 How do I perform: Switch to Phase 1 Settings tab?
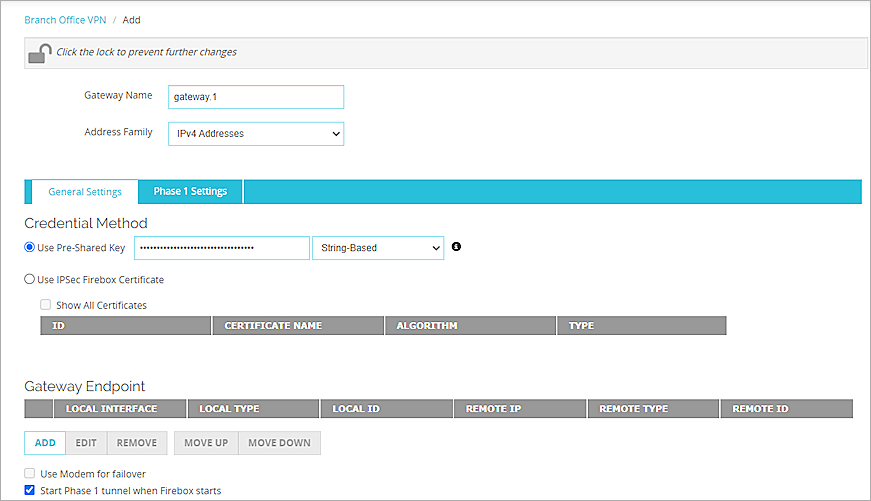(190, 191)
